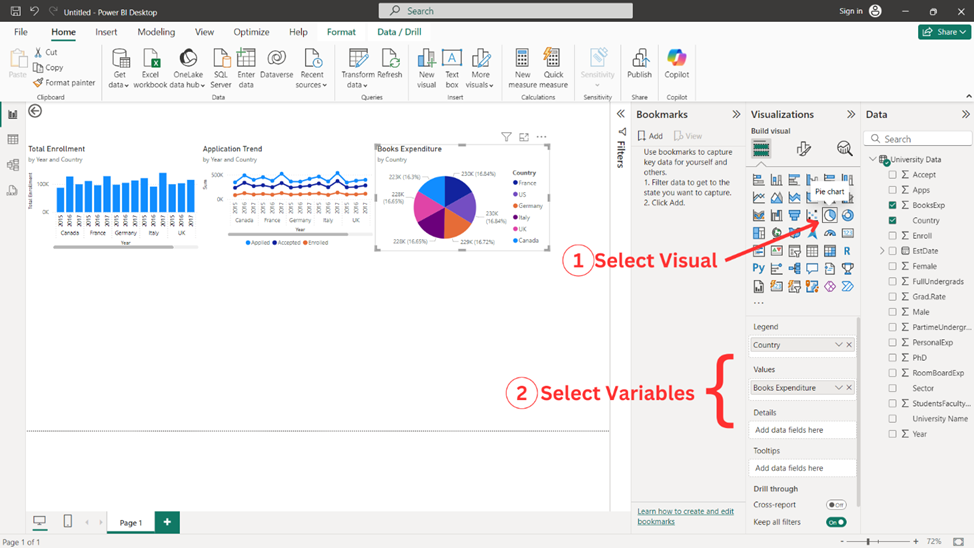
Task: Switch to Model view in left sidebar
Action: (x=12, y=165)
